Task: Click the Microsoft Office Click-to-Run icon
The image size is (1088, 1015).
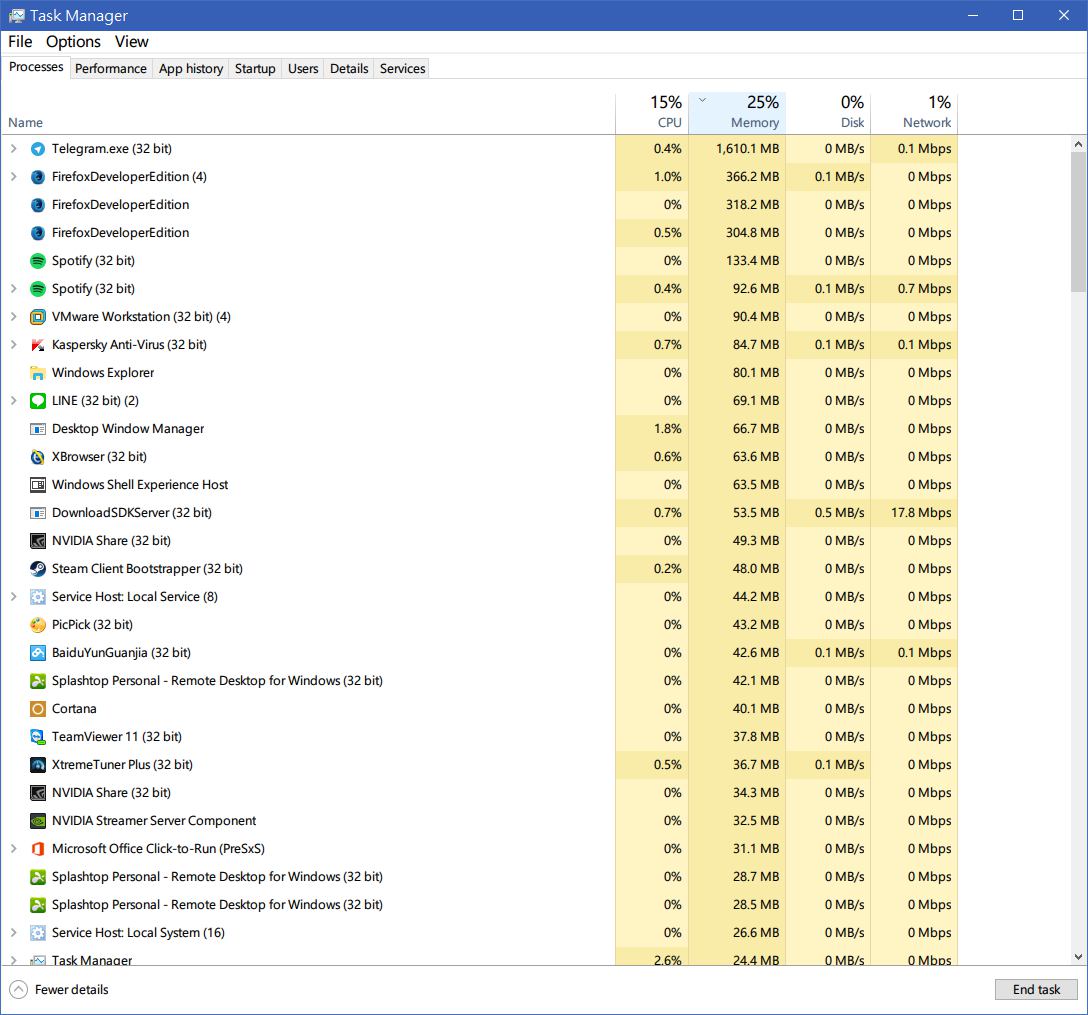Action: click(x=37, y=848)
